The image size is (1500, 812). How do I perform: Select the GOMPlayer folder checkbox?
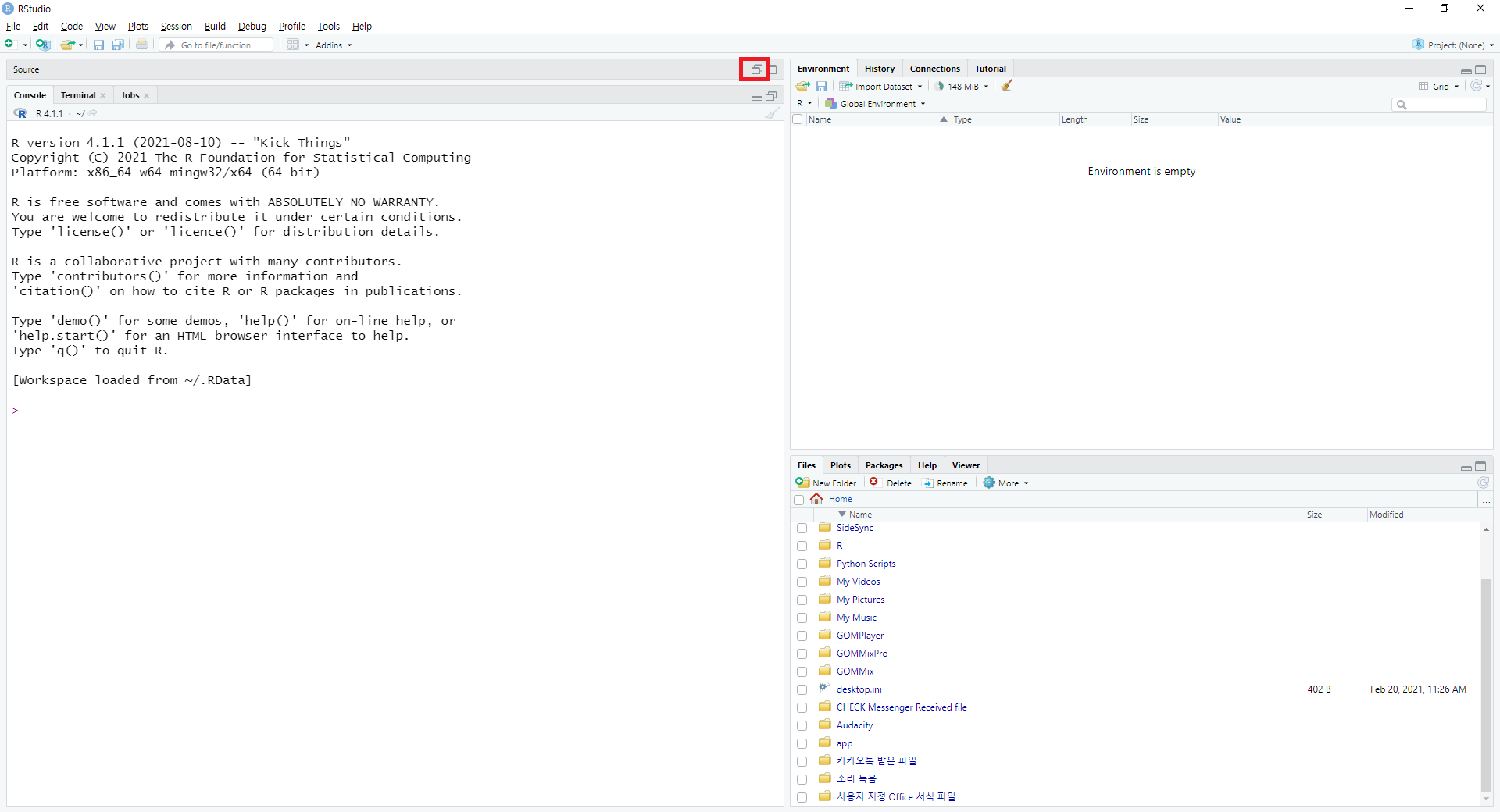(x=802, y=636)
